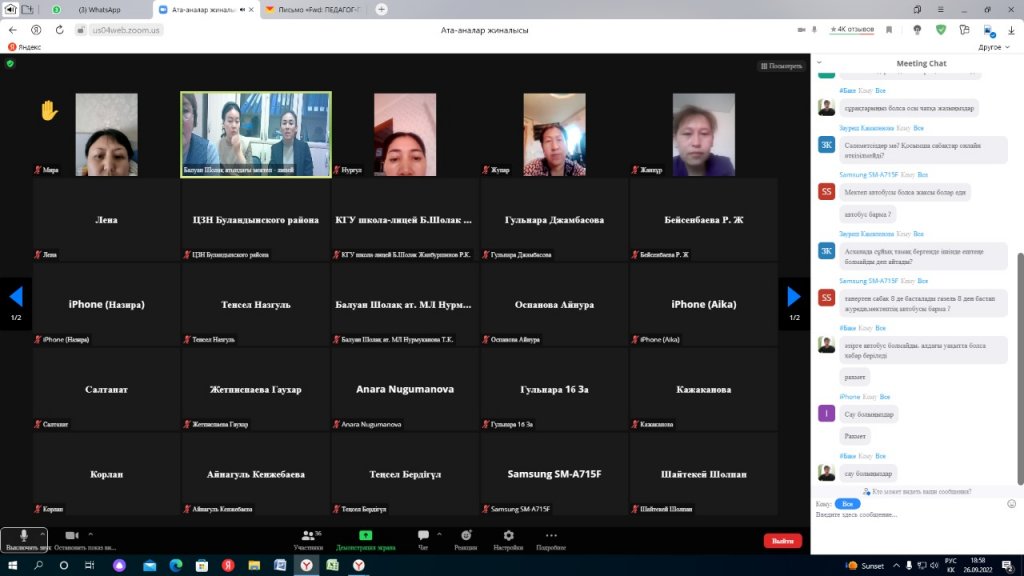This screenshot has height=576, width=1024.
Task: Click the Демонстрация экрана share screen icon
Action: point(365,537)
